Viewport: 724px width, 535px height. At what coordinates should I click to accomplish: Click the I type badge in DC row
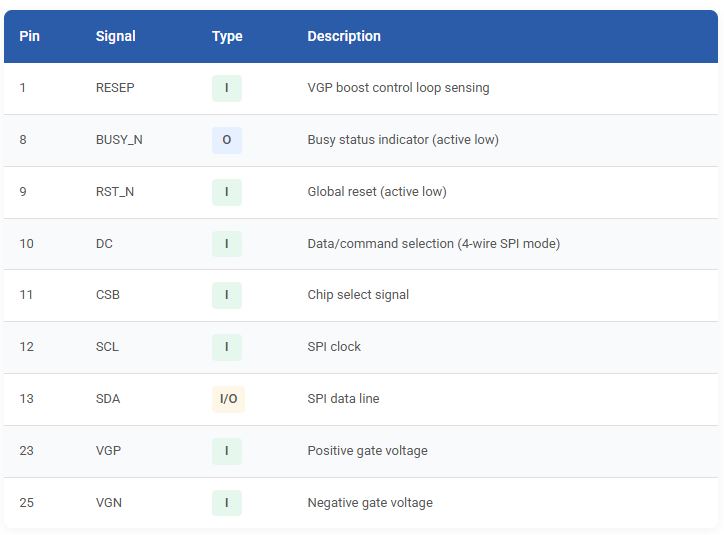click(x=227, y=244)
